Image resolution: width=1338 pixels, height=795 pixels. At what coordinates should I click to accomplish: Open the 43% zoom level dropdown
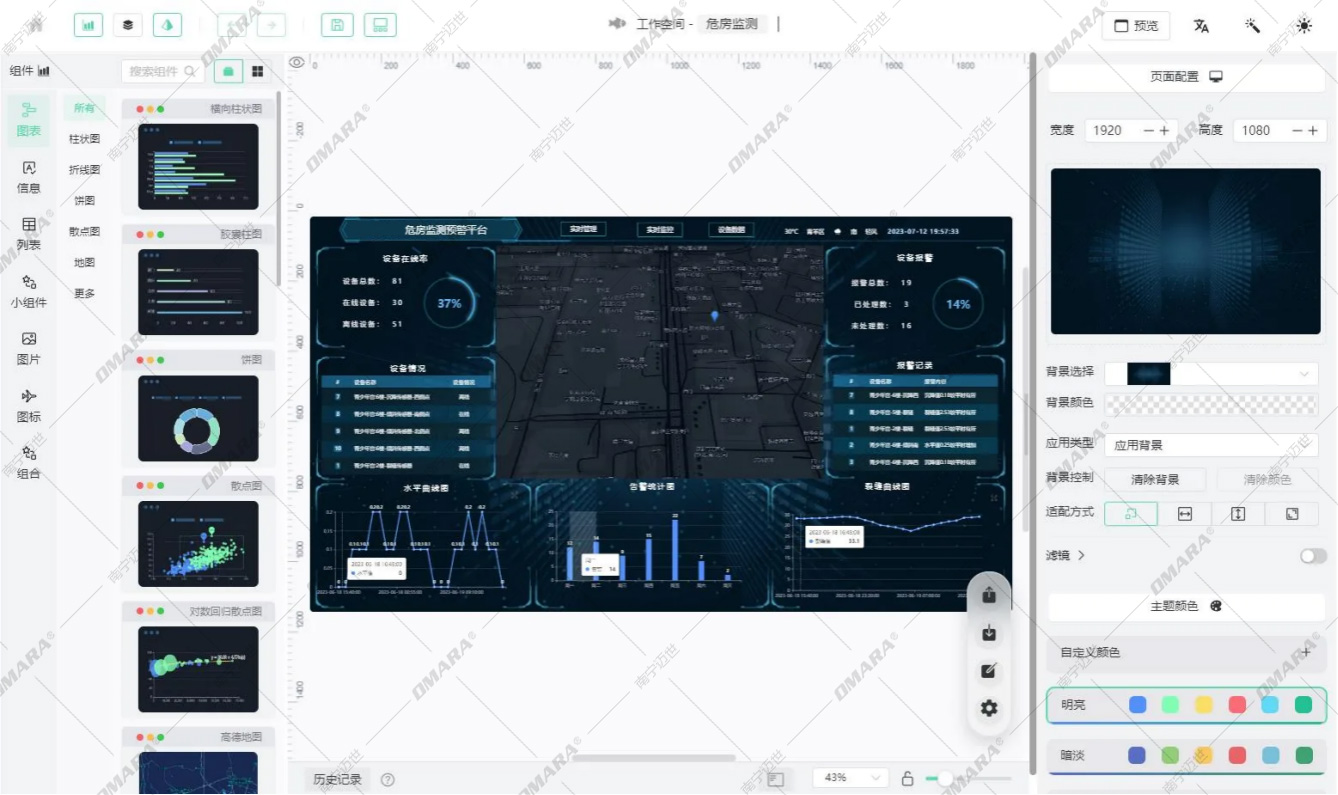click(850, 778)
